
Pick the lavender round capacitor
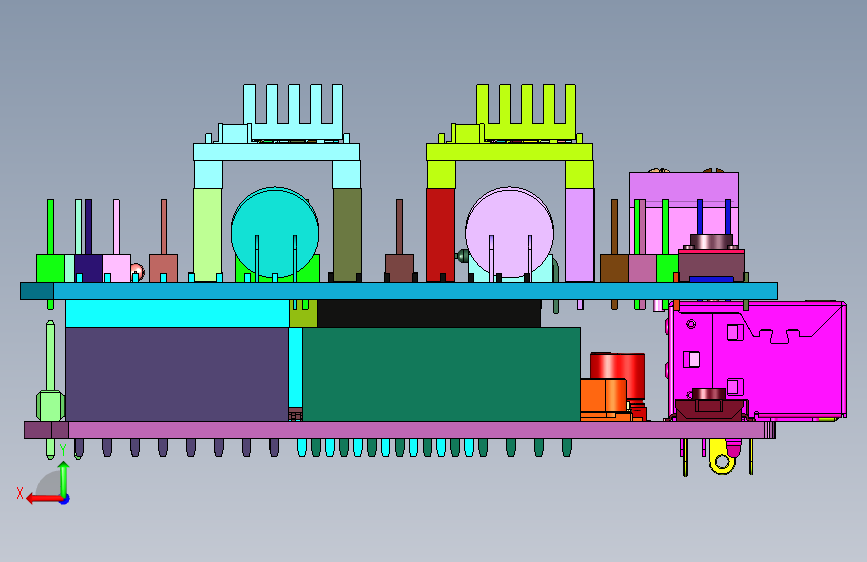click(x=509, y=232)
